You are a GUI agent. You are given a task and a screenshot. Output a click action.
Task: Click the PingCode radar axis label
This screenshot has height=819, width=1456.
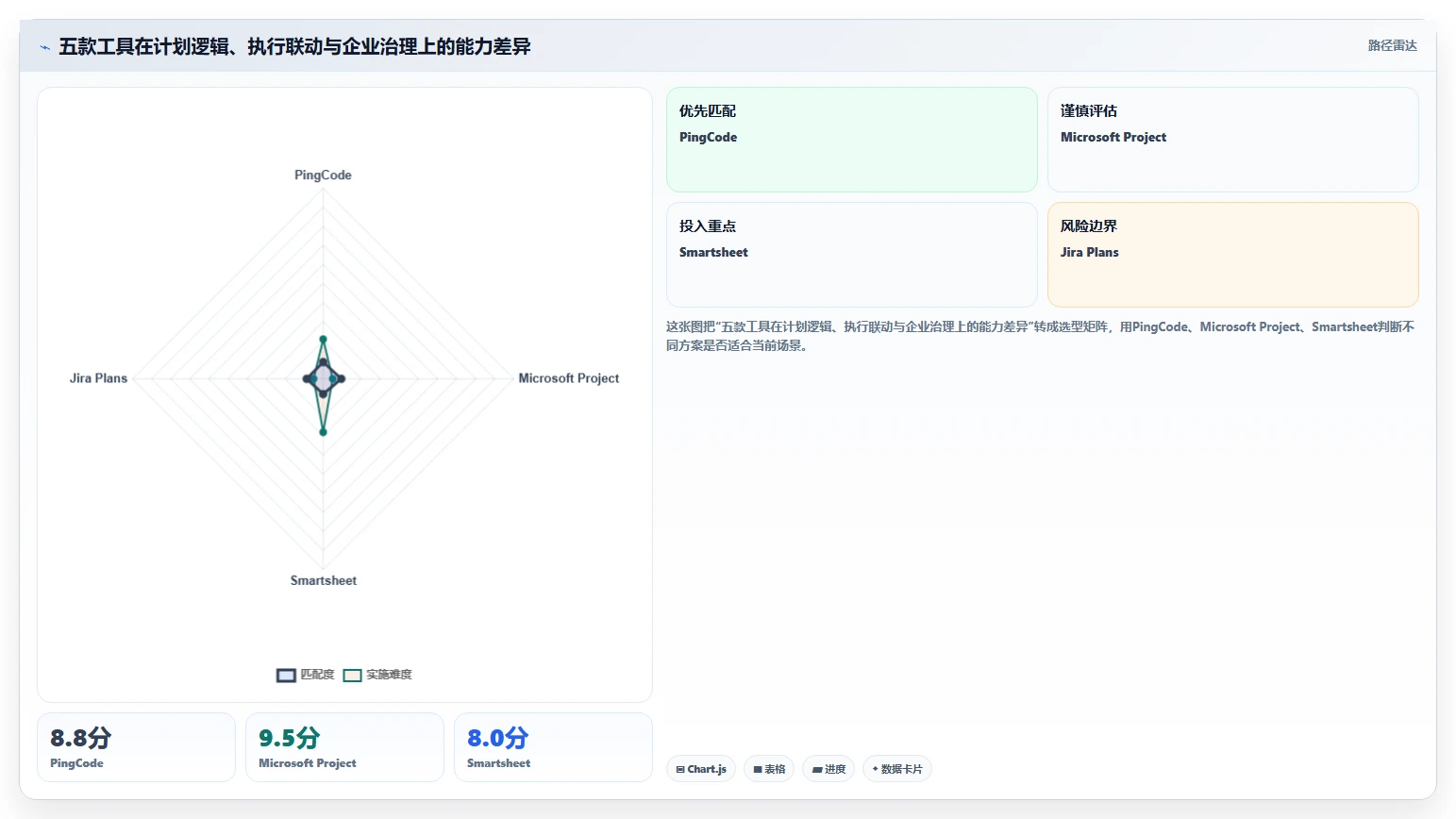tap(323, 175)
